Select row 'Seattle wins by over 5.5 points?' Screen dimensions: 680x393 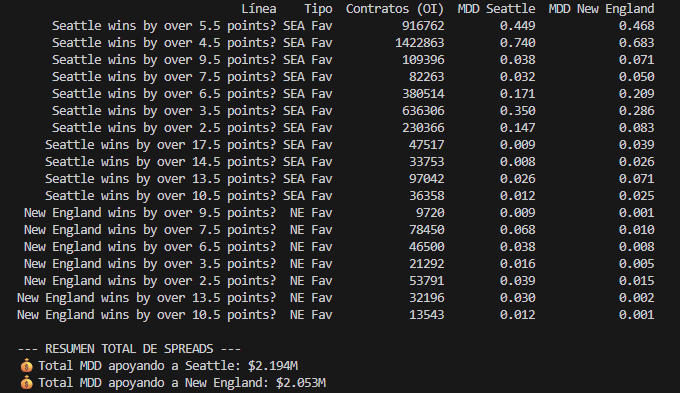tap(353, 26)
